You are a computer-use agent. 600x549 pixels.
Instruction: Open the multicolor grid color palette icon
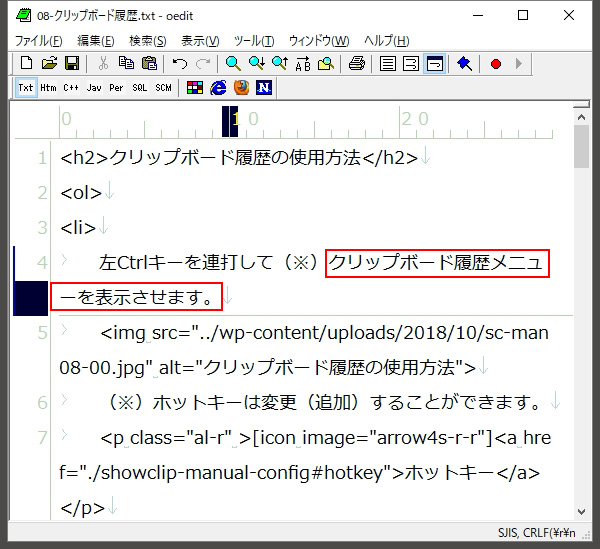point(195,88)
